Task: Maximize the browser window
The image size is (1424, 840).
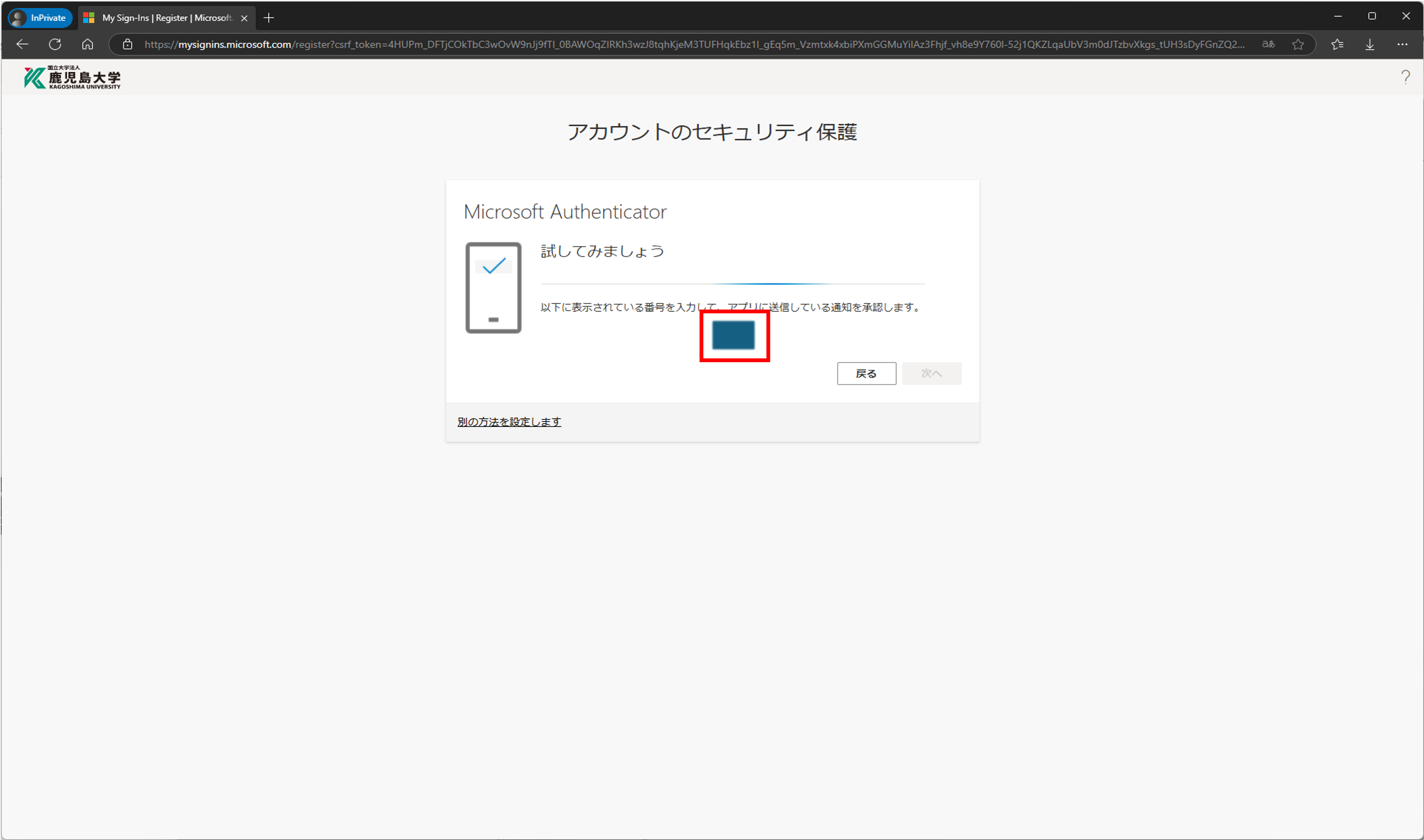Action: pyautogui.click(x=1372, y=17)
